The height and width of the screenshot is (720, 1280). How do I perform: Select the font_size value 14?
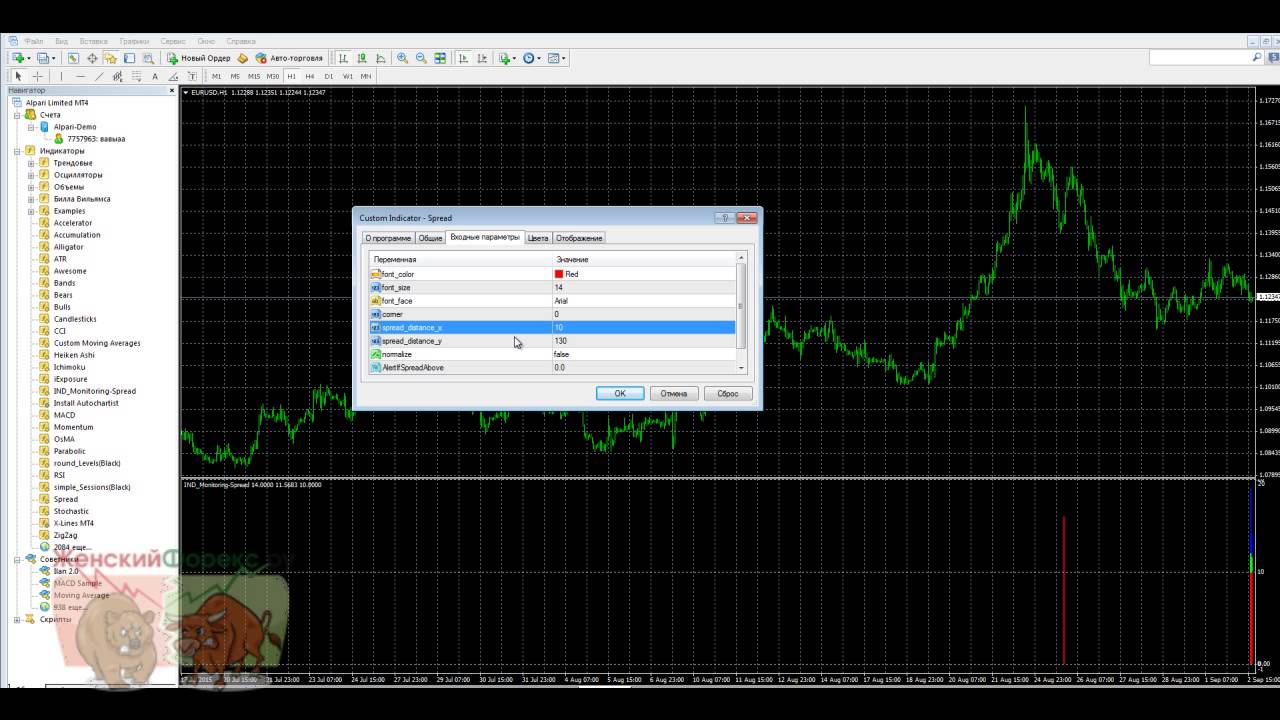(558, 287)
